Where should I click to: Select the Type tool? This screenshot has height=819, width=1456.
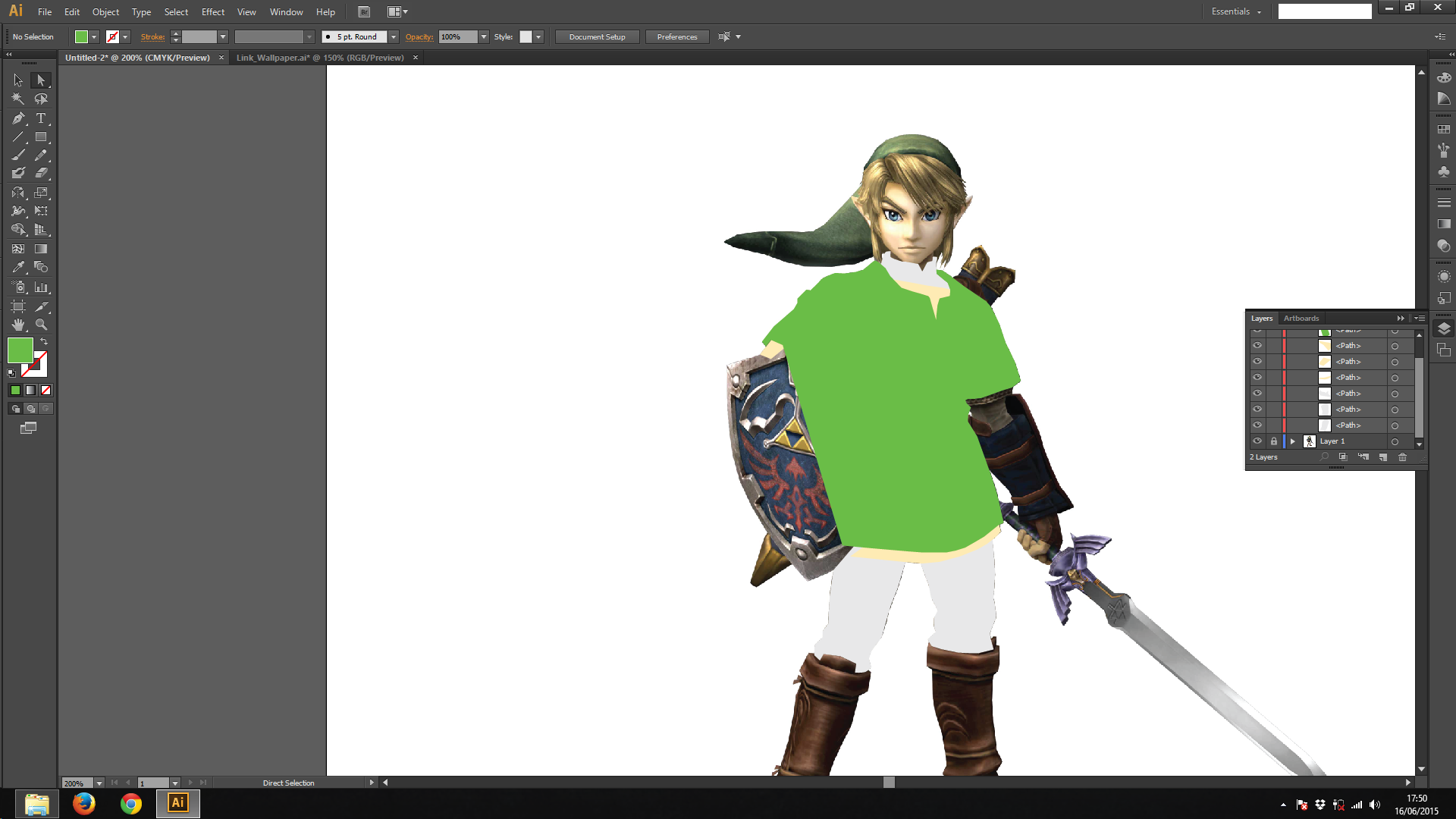[x=41, y=118]
